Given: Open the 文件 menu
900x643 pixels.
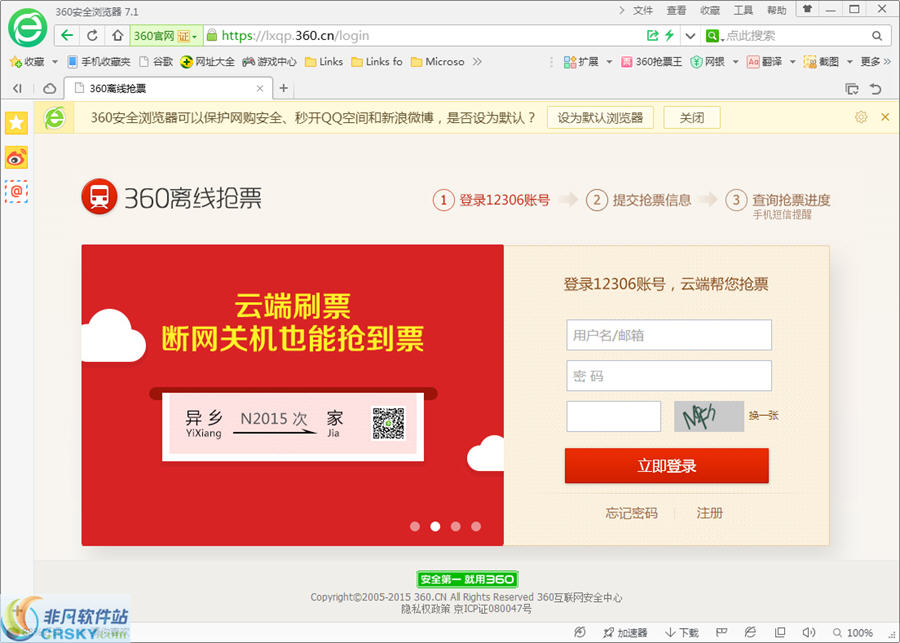Looking at the screenshot, I should (643, 10).
